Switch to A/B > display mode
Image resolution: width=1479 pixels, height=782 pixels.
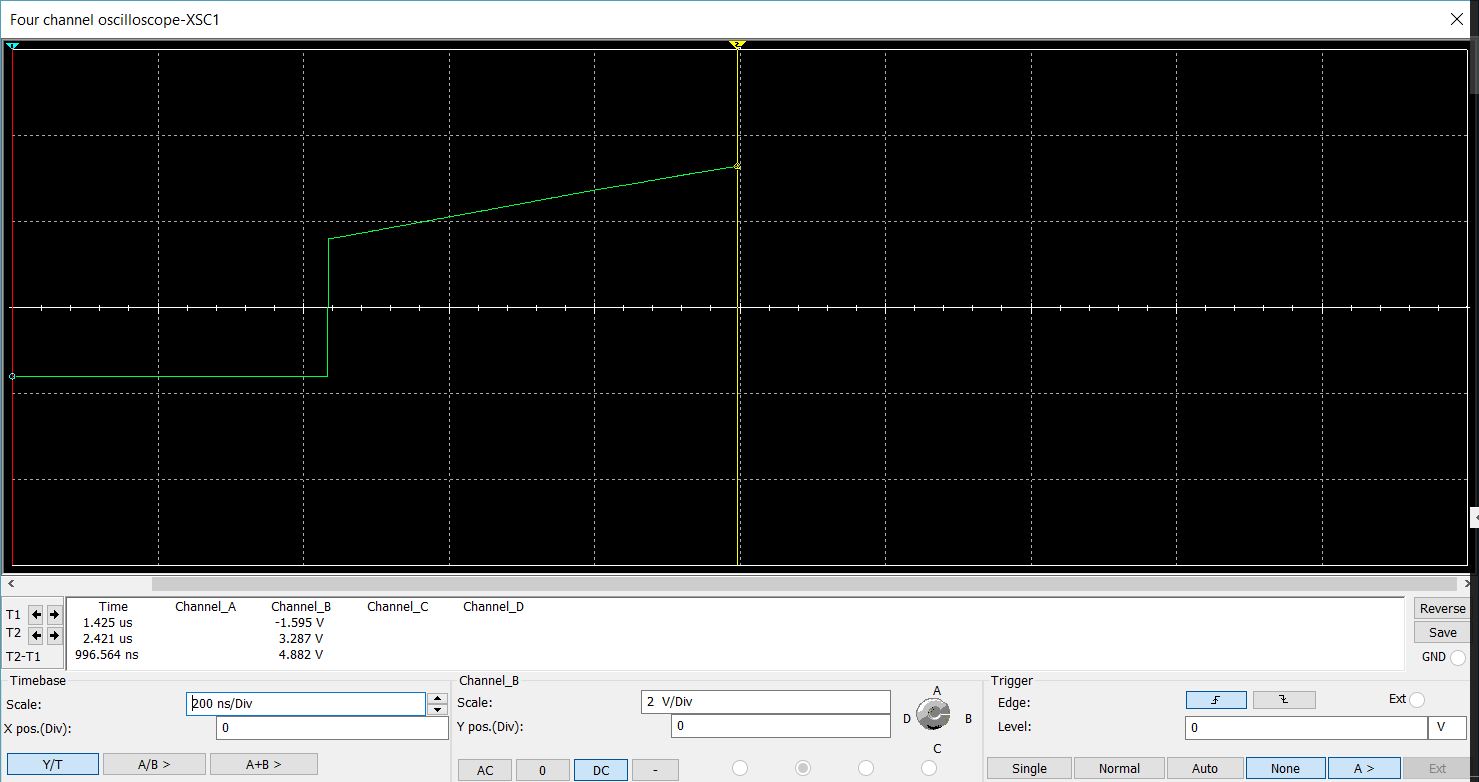(x=154, y=764)
